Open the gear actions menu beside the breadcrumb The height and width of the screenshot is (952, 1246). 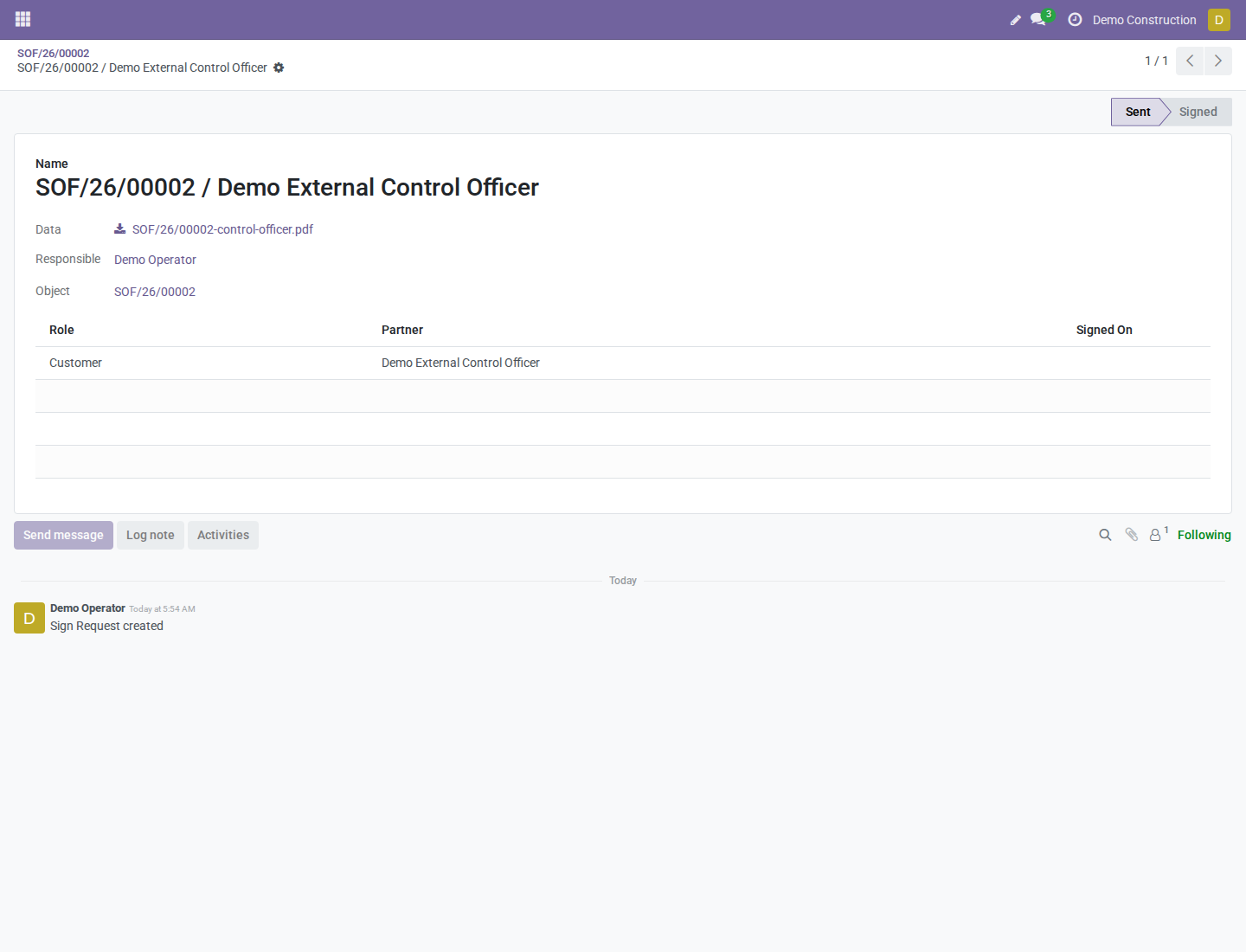(279, 68)
